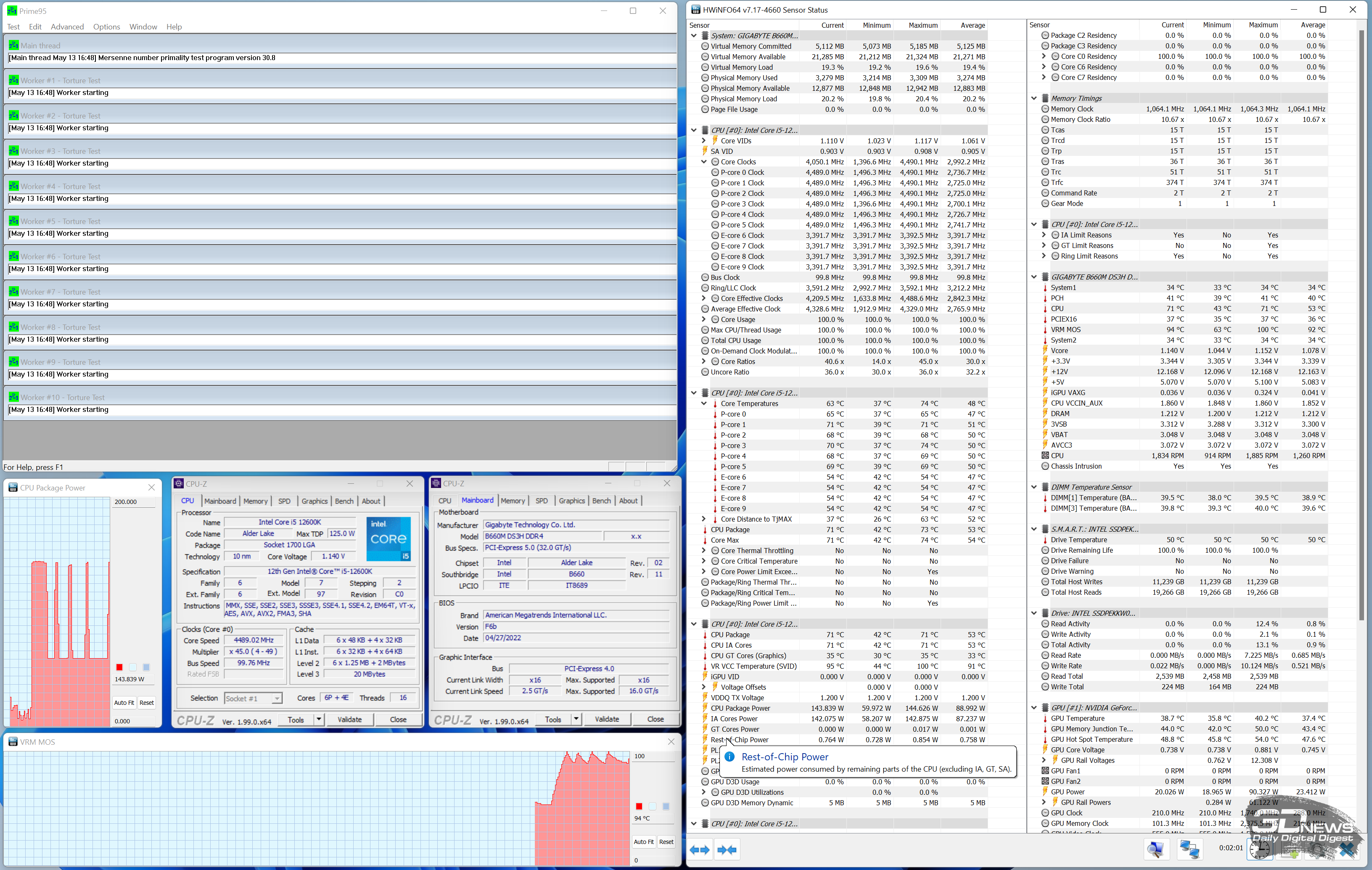
Task: Click the chip icon of System: GIGABYTE B660M header
Action: click(705, 35)
